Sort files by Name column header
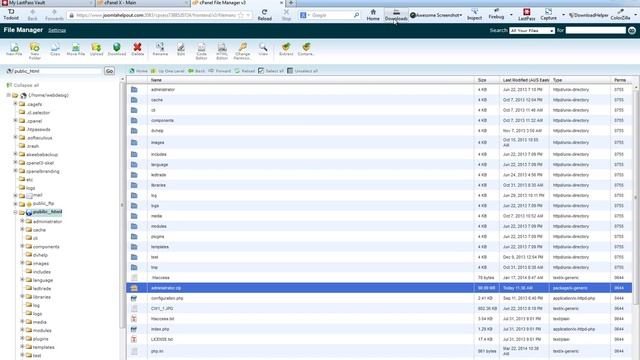The height and width of the screenshot is (360, 640). pyautogui.click(x=156, y=80)
